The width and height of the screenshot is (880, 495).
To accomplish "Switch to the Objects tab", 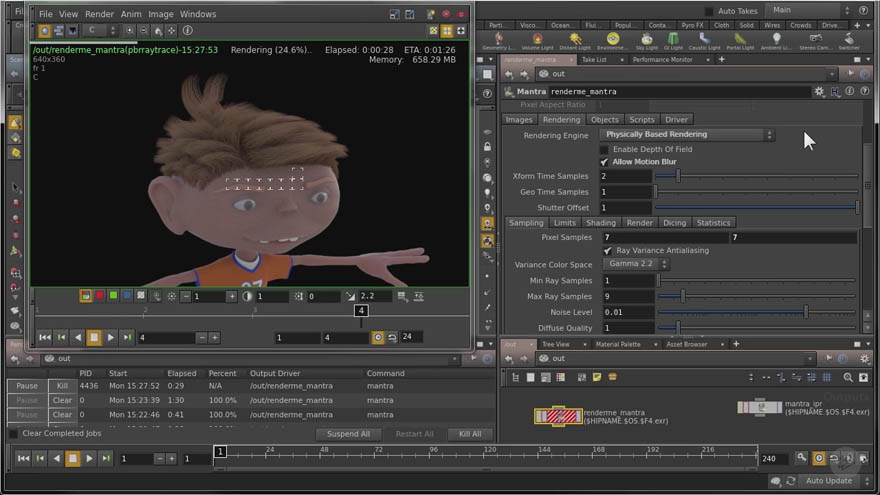I will (604, 120).
